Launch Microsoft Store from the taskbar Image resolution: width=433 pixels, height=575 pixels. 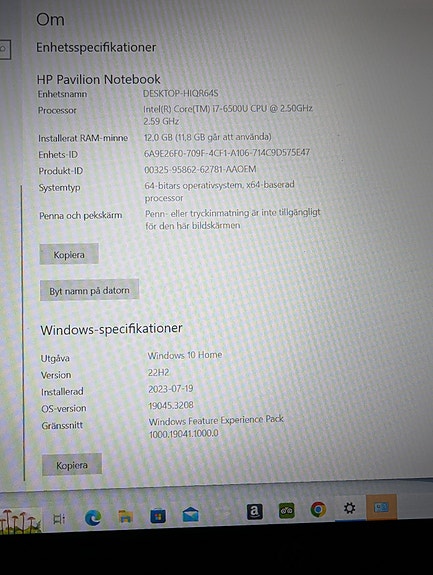[x=158, y=516]
